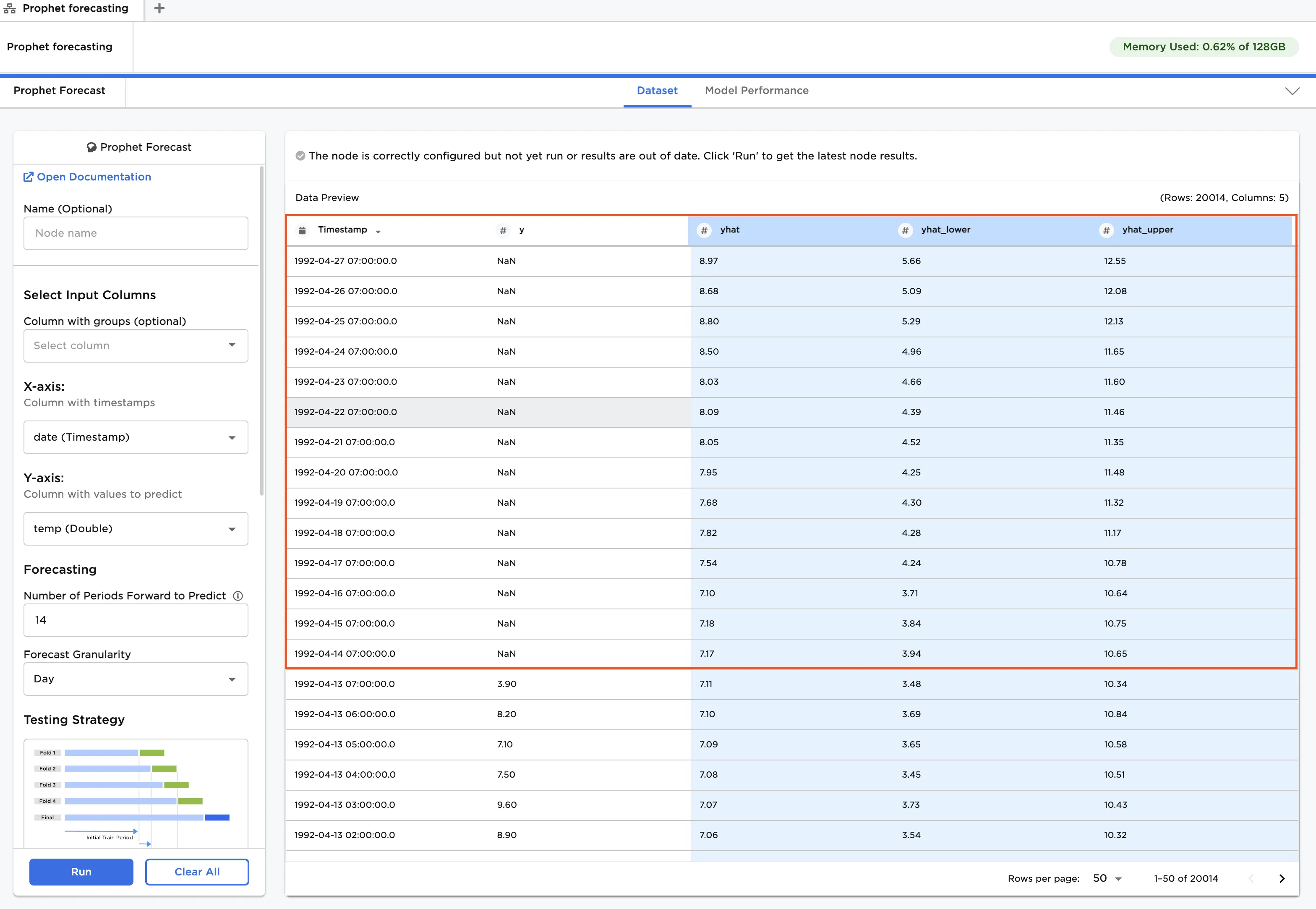Click the hash icon in yhat_lower header
The height and width of the screenshot is (909, 1316).
click(905, 230)
